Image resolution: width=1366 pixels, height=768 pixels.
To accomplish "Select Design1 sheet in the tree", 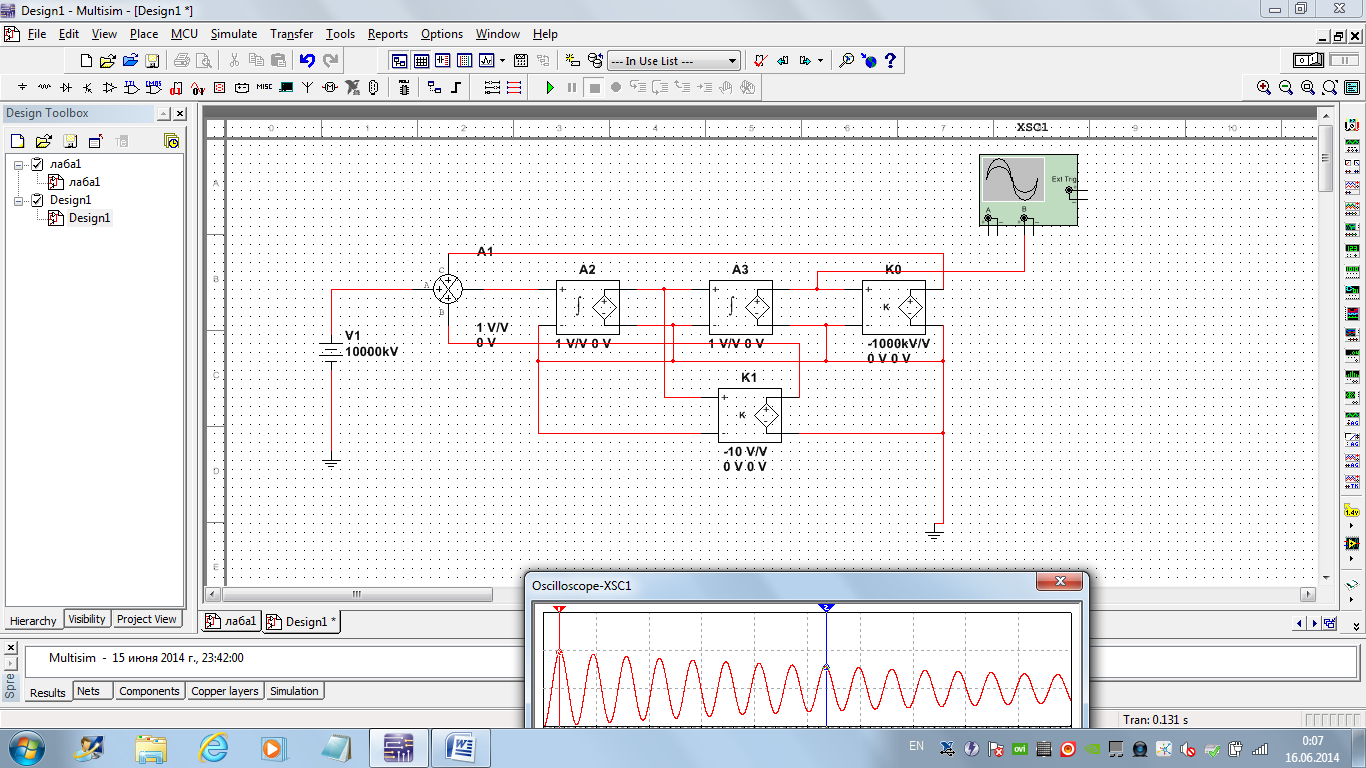I will tap(89, 218).
